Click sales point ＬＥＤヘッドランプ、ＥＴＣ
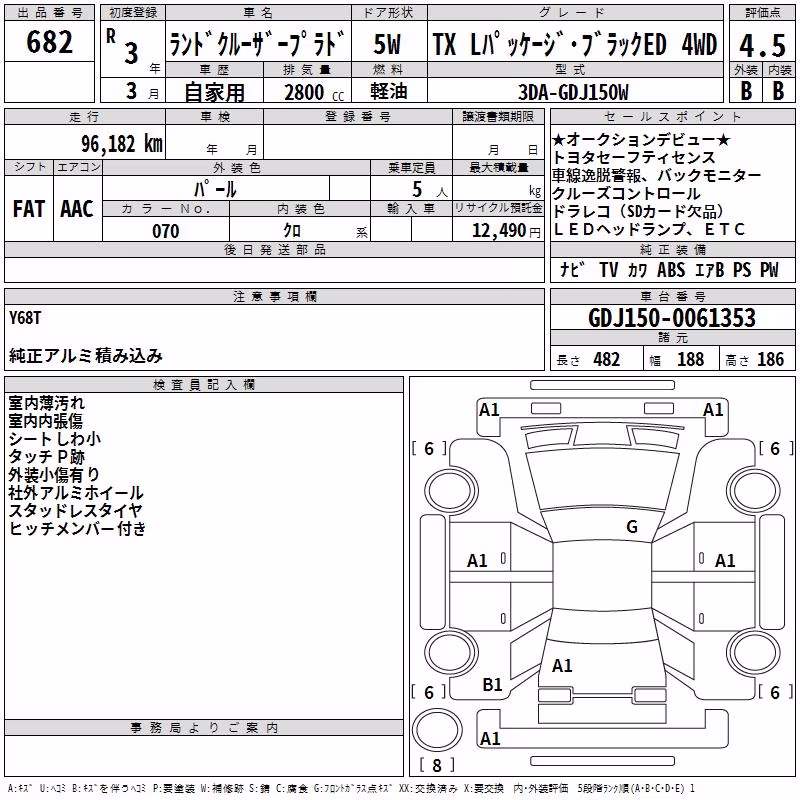Image resolution: width=800 pixels, height=800 pixels. click(x=649, y=229)
